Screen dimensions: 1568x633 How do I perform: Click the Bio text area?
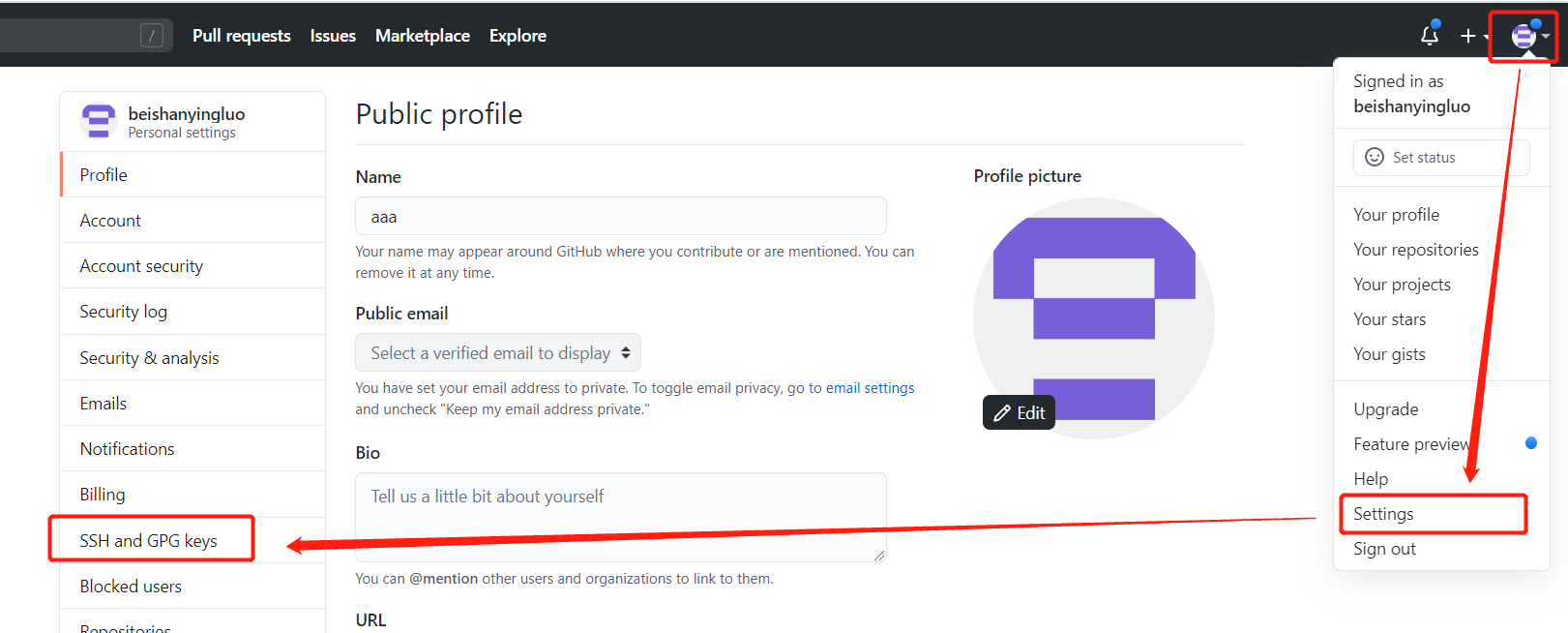621,517
